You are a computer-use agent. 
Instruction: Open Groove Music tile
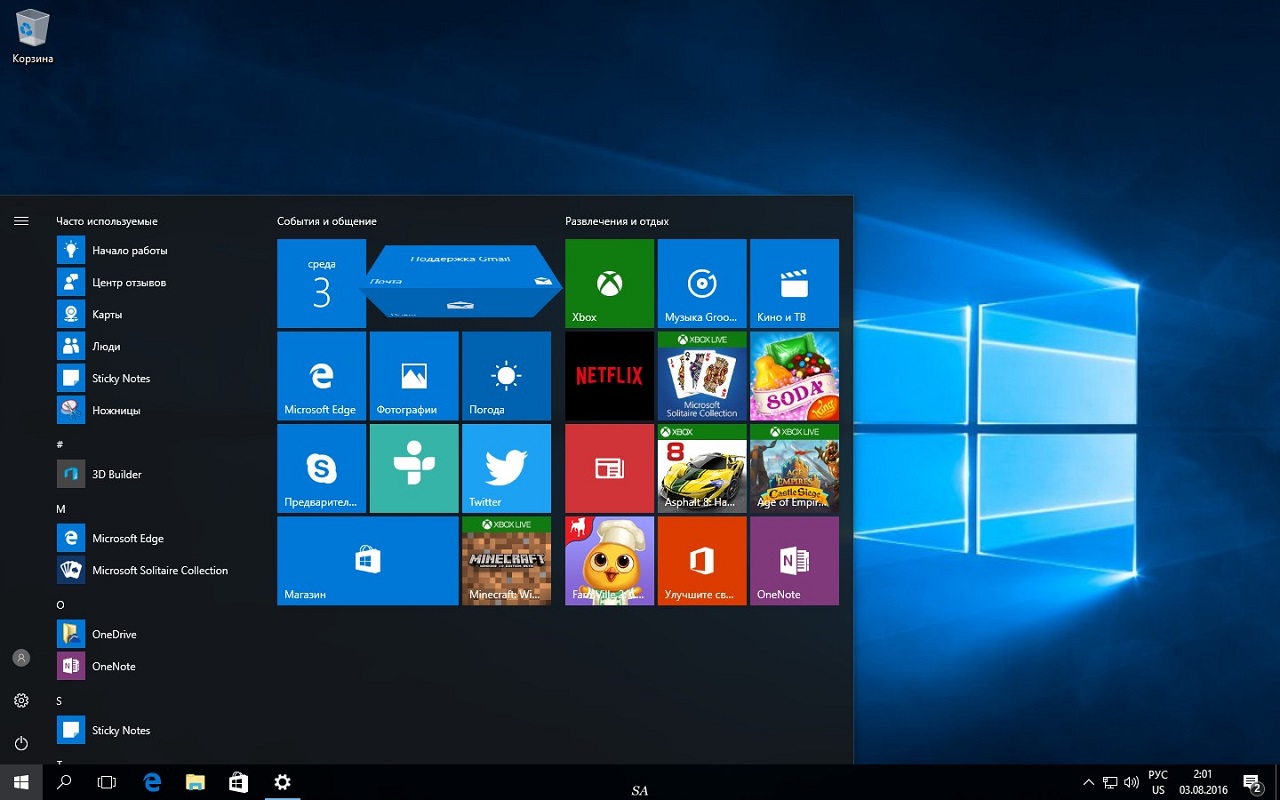tap(702, 284)
